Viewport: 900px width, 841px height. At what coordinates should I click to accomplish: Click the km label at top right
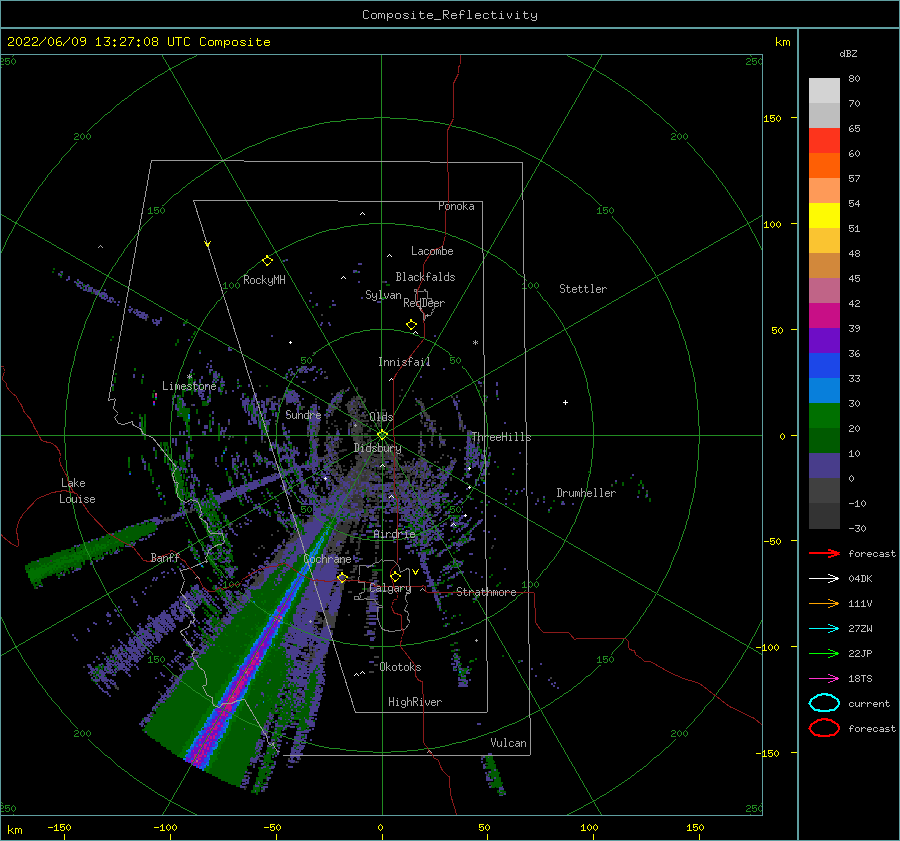coord(782,42)
